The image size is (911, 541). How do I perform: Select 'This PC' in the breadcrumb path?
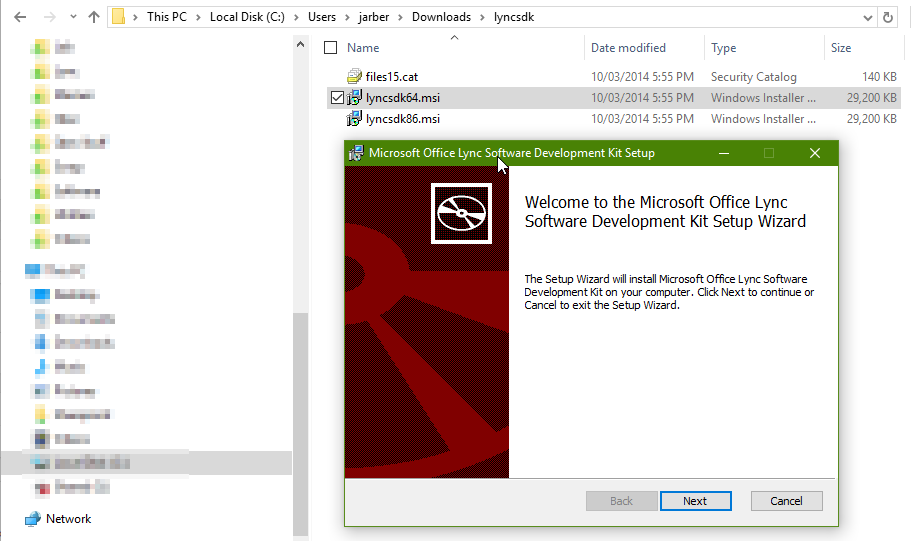click(167, 17)
